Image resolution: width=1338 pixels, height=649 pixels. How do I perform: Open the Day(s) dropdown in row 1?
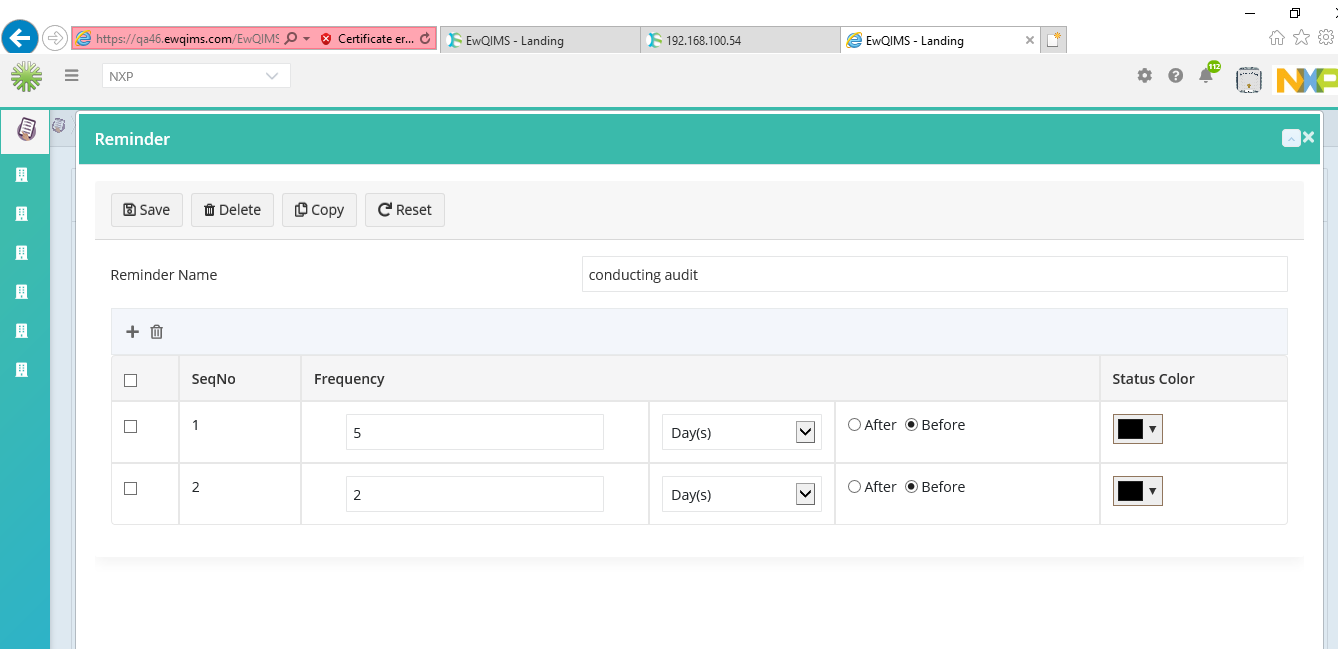[x=742, y=432]
